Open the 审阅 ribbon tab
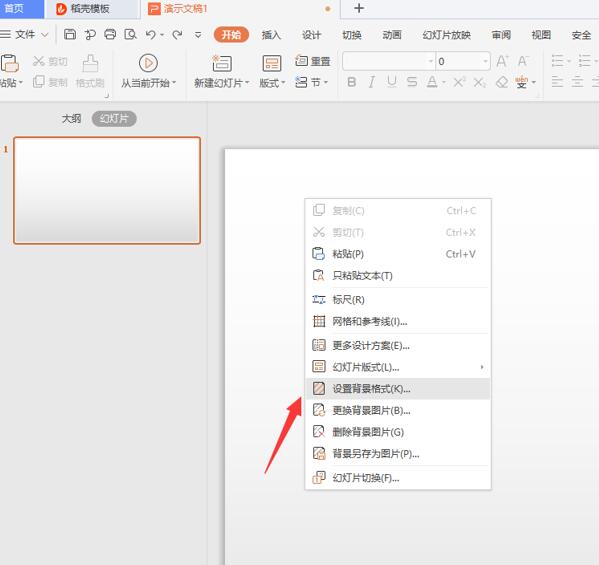Screen dimensions: 599x565 point(501,35)
